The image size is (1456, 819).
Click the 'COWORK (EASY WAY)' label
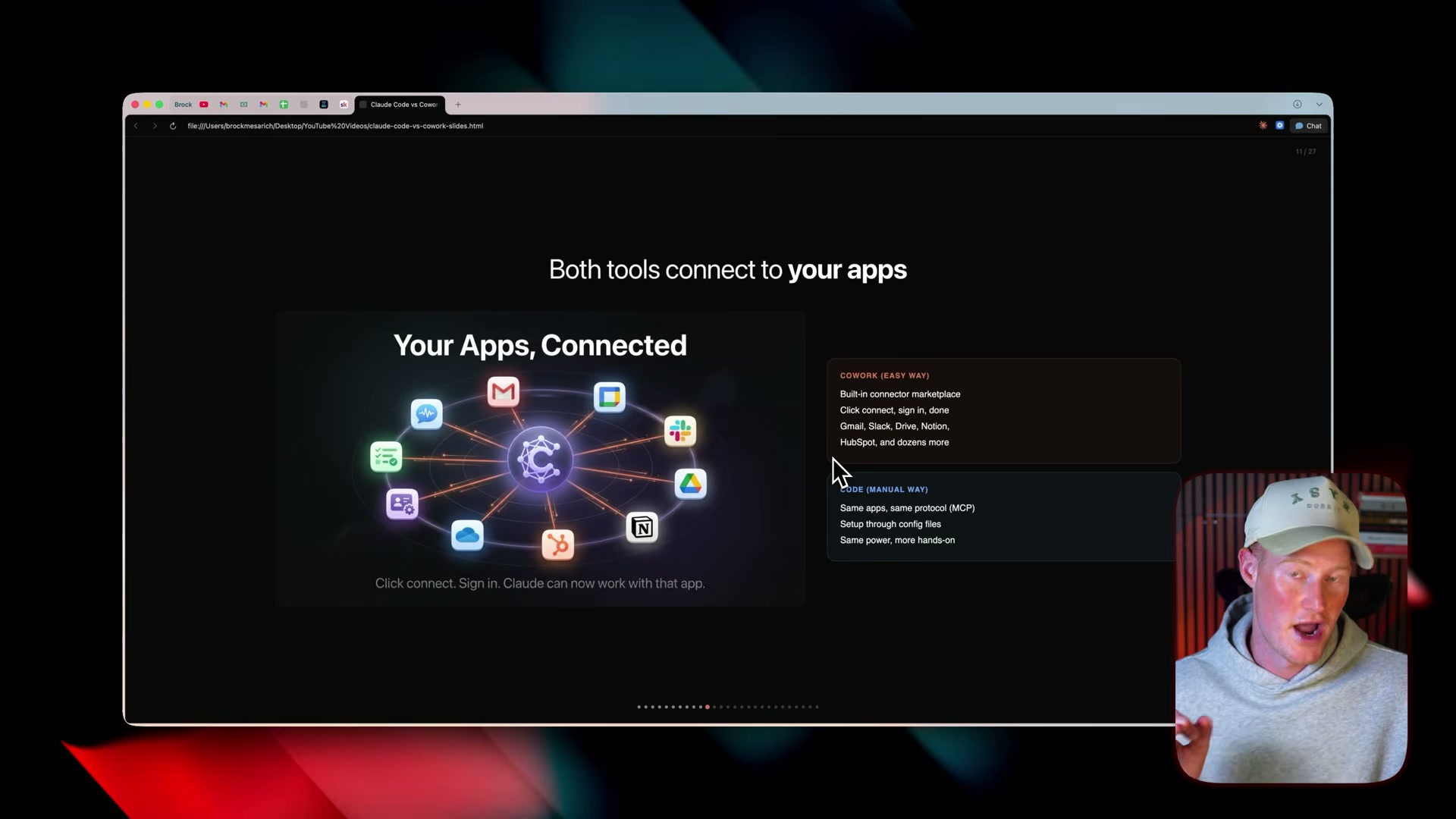click(x=884, y=375)
